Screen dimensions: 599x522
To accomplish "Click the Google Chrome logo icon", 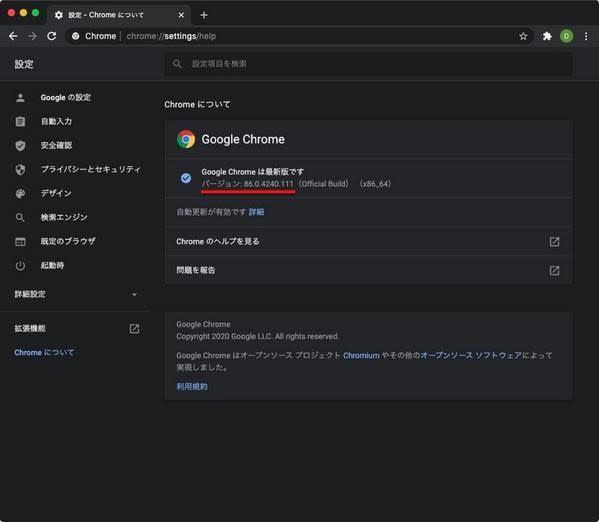I will pyautogui.click(x=186, y=139).
